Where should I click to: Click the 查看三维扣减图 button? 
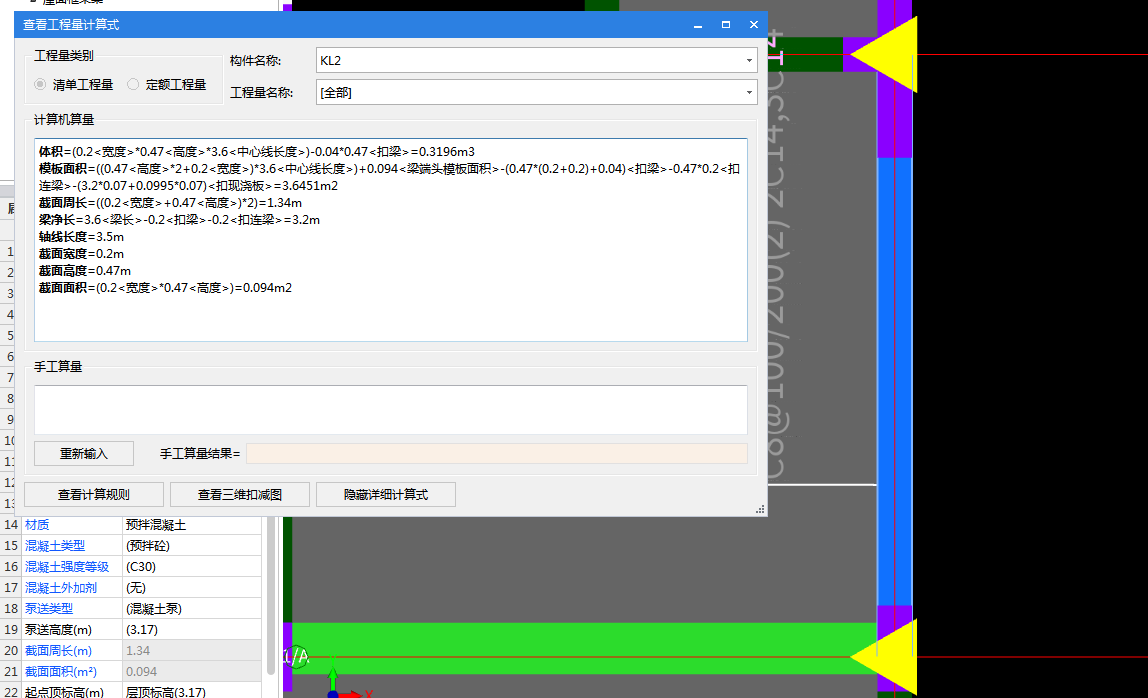[x=239, y=494]
